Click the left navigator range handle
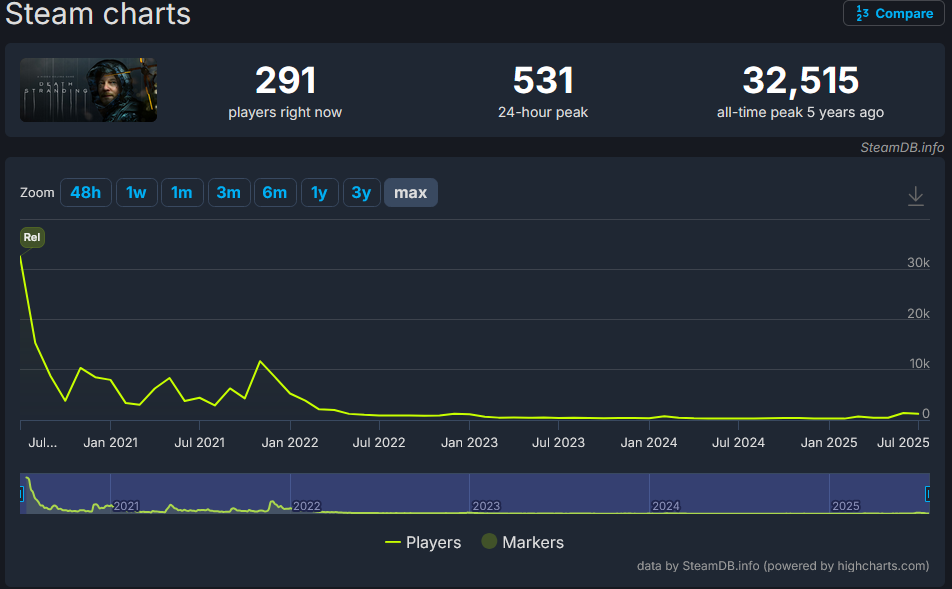Viewport: 952px width, 589px height. pyautogui.click(x=21, y=494)
